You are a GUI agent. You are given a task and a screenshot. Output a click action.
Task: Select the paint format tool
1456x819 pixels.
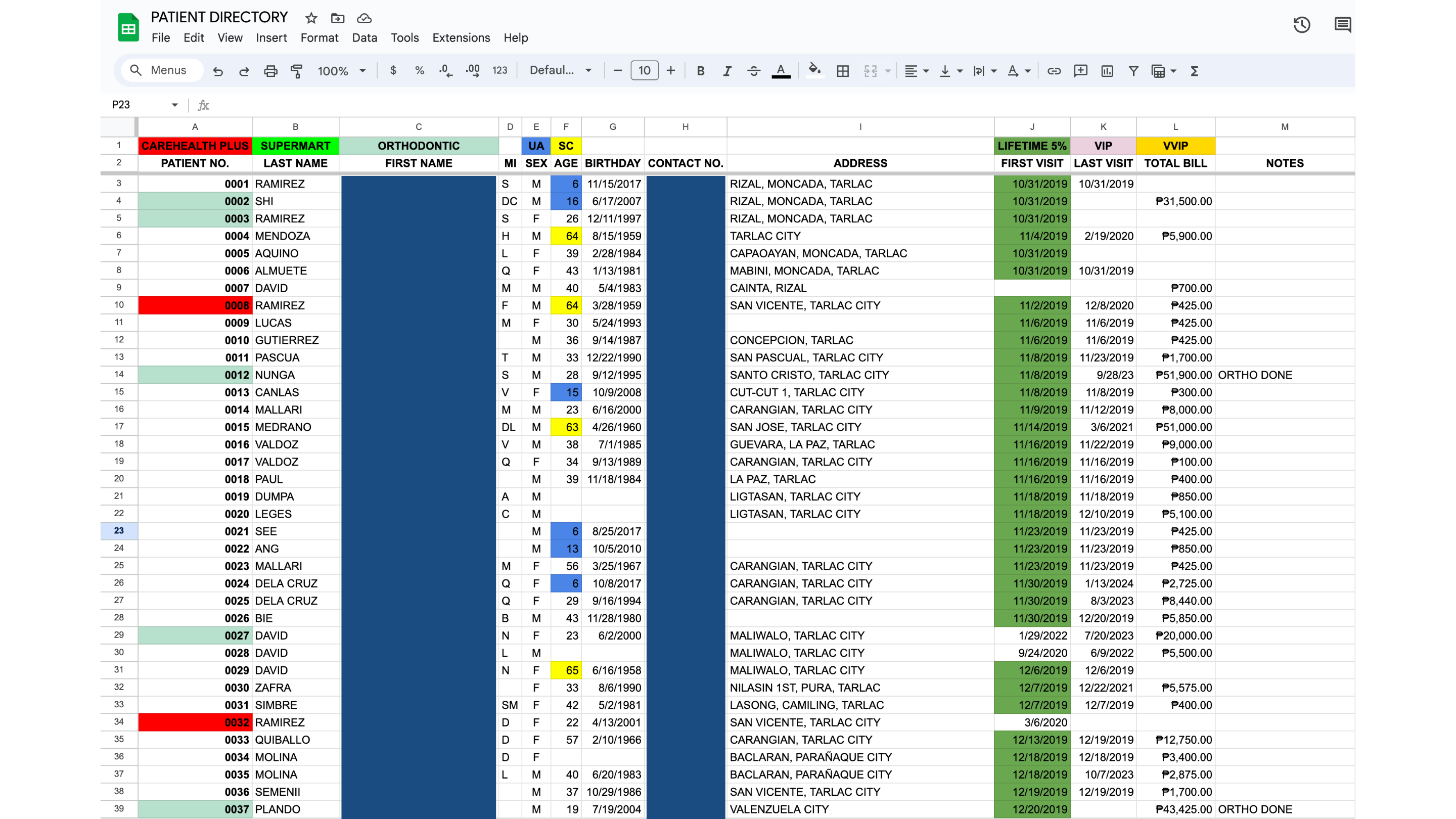[296, 71]
